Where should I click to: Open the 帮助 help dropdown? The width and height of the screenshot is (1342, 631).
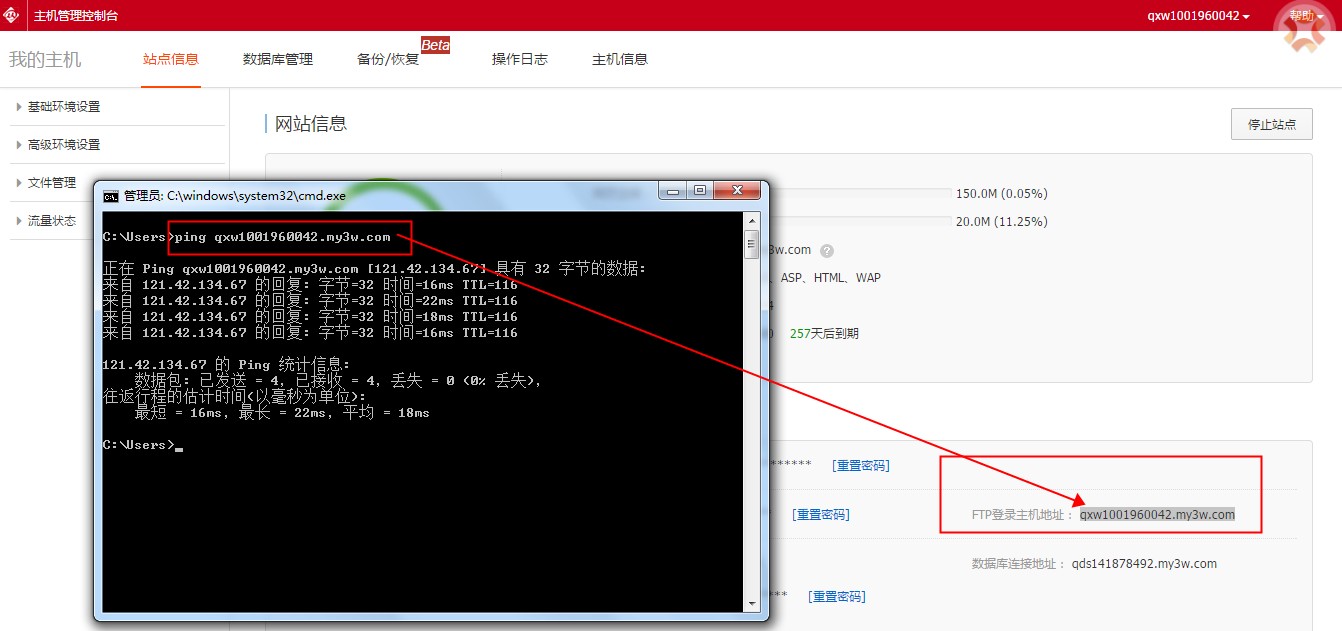point(1303,16)
